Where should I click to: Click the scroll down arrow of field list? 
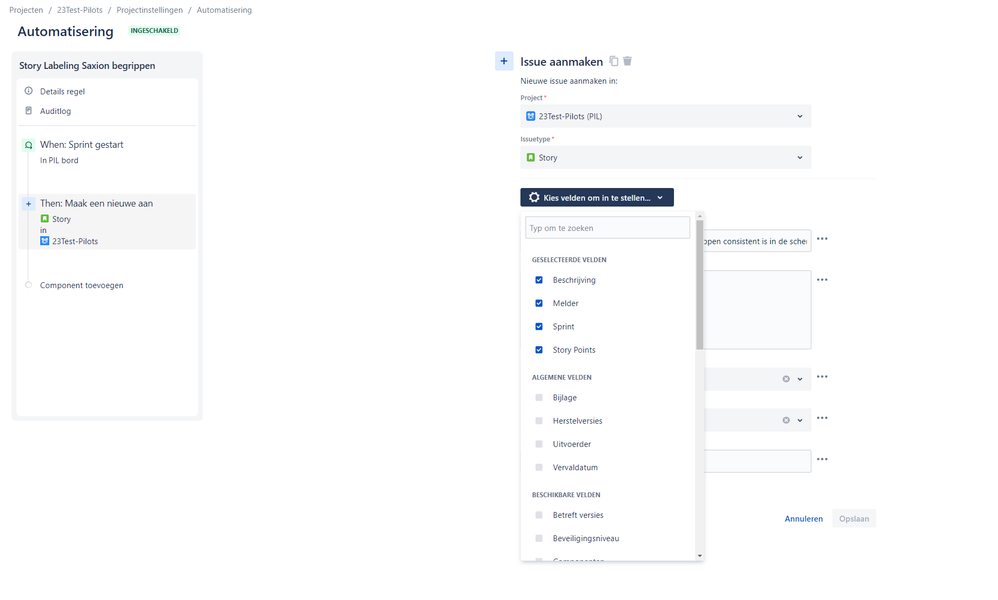click(699, 555)
